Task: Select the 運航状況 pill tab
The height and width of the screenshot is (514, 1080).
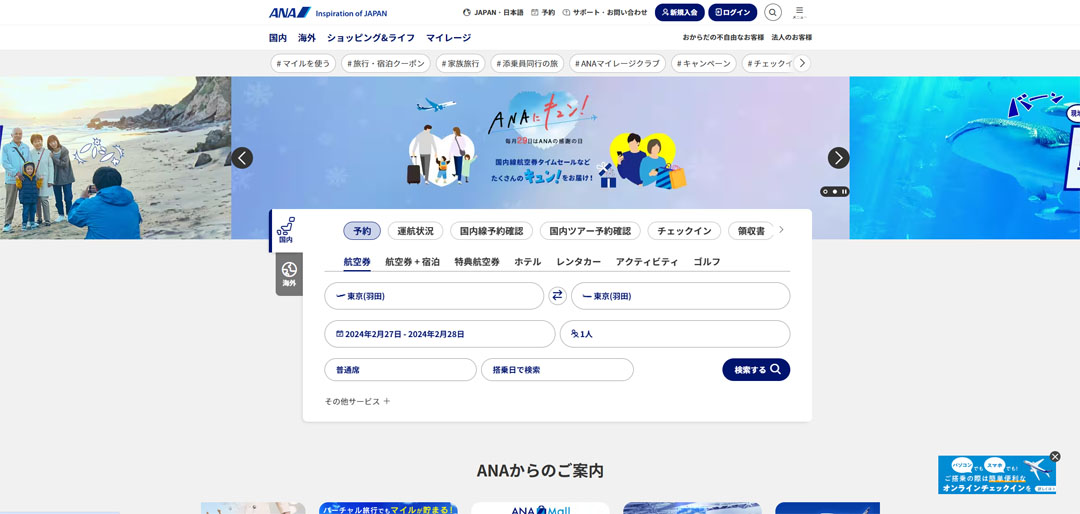Action: 415,231
